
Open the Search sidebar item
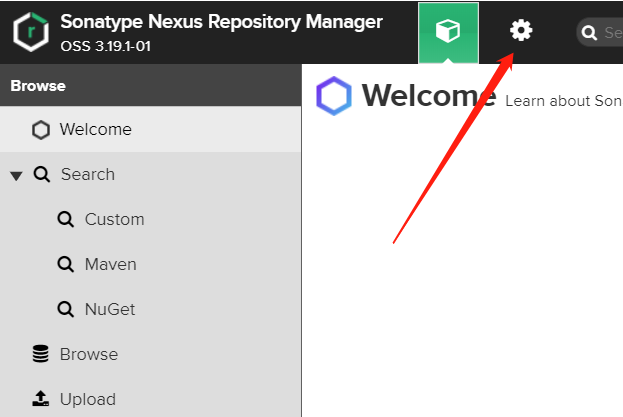[150, 174]
